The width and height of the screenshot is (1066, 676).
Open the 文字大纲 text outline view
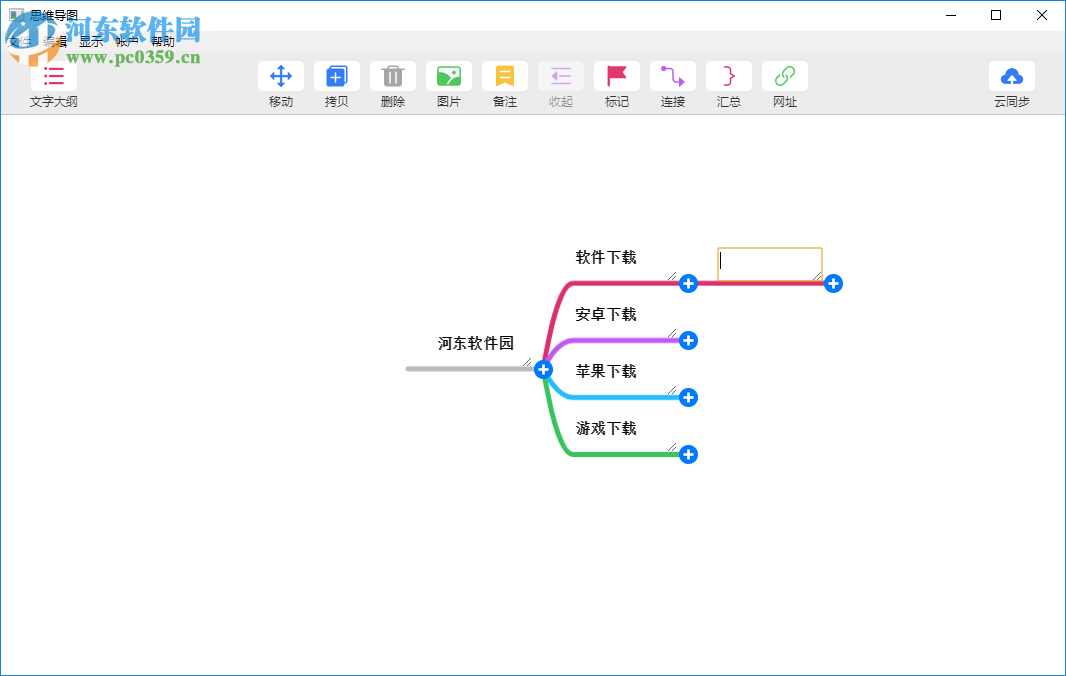(53, 76)
